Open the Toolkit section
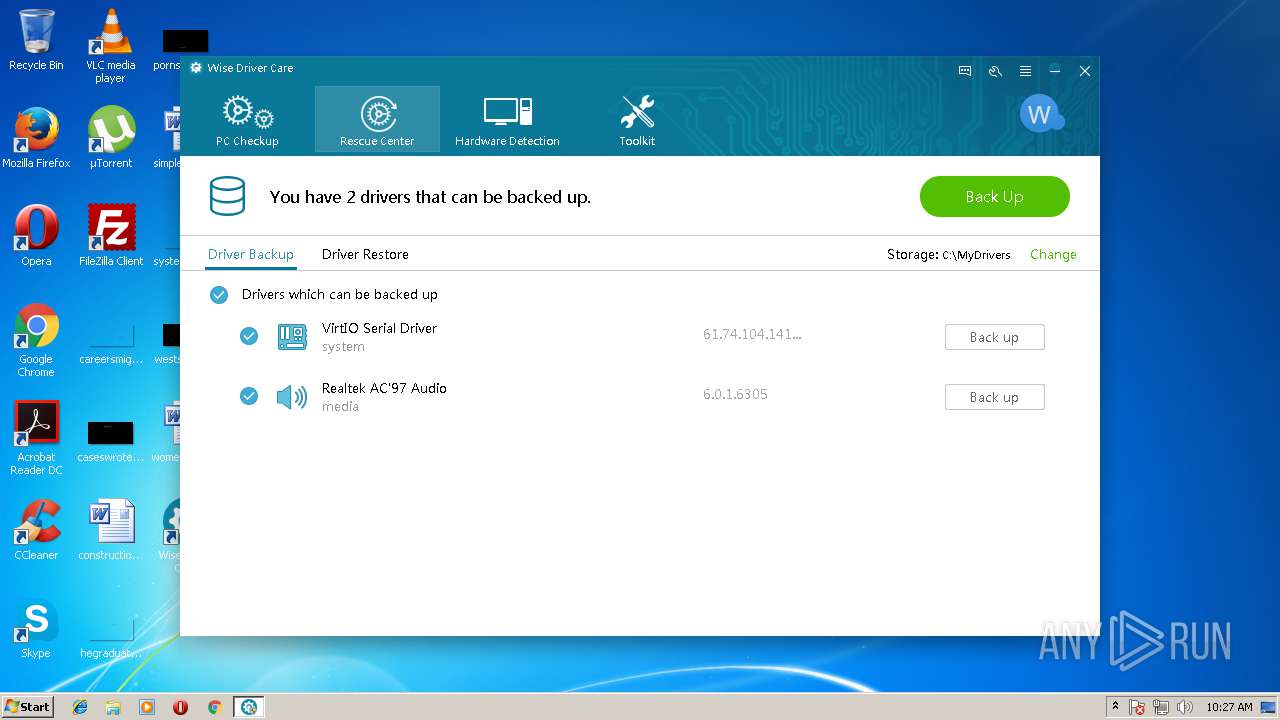Image resolution: width=1280 pixels, height=720 pixels. click(x=637, y=120)
